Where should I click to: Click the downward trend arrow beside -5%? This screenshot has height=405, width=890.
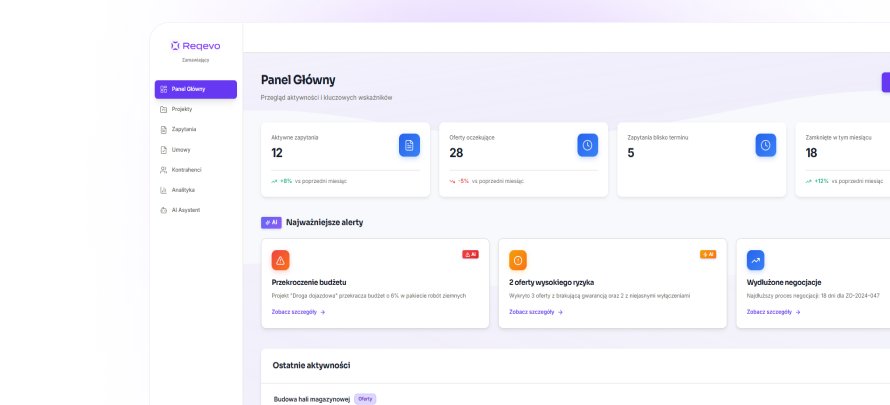pos(452,182)
